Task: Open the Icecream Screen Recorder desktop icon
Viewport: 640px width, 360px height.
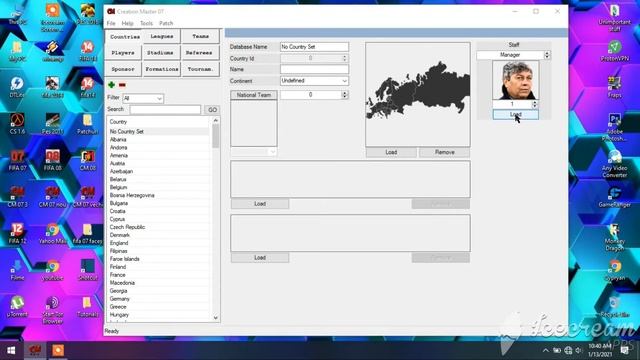Action: coord(52,18)
